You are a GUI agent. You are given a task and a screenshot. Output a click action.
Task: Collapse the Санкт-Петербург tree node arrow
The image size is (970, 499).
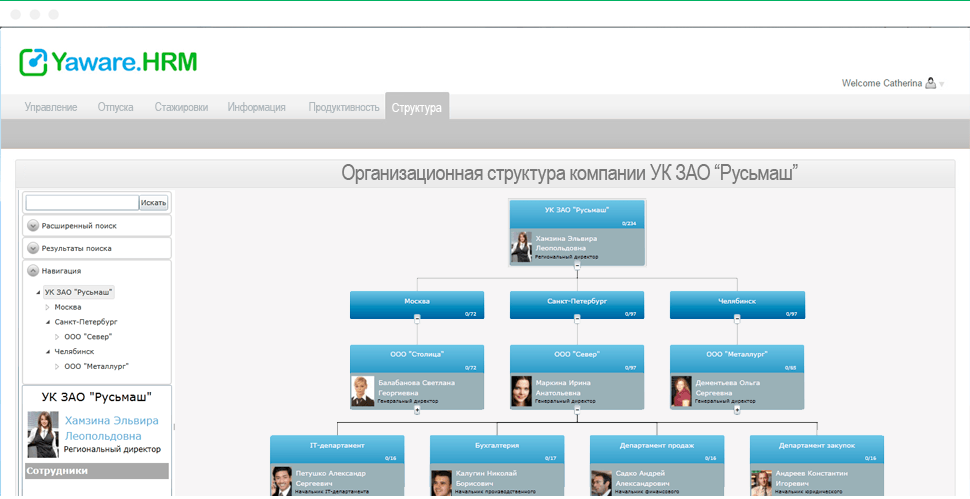[48, 322]
